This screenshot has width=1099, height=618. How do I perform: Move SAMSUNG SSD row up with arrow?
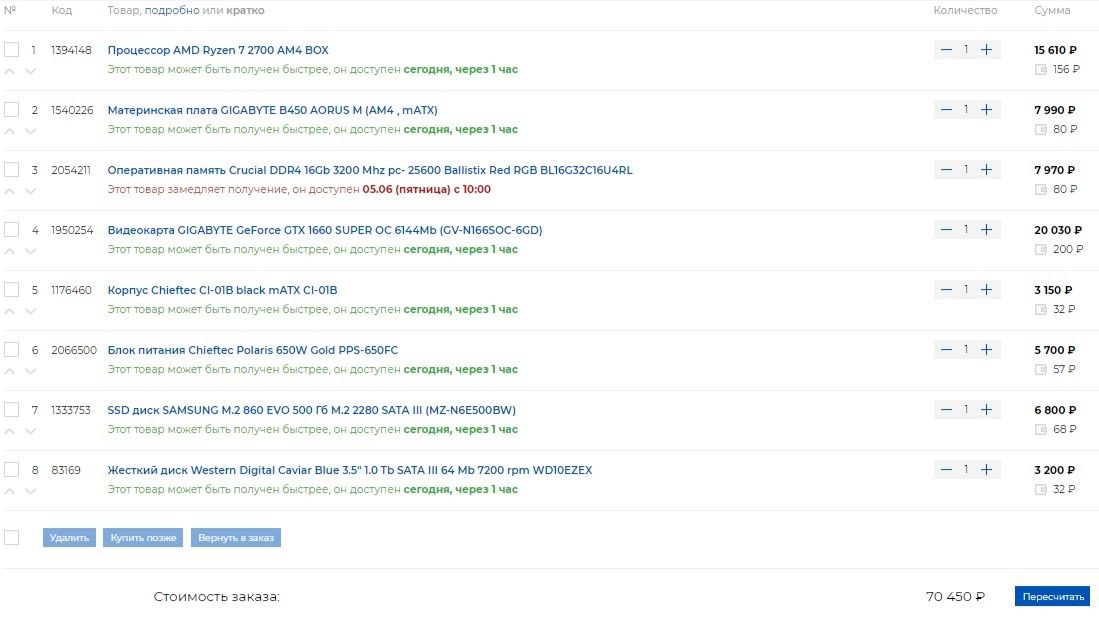point(10,431)
